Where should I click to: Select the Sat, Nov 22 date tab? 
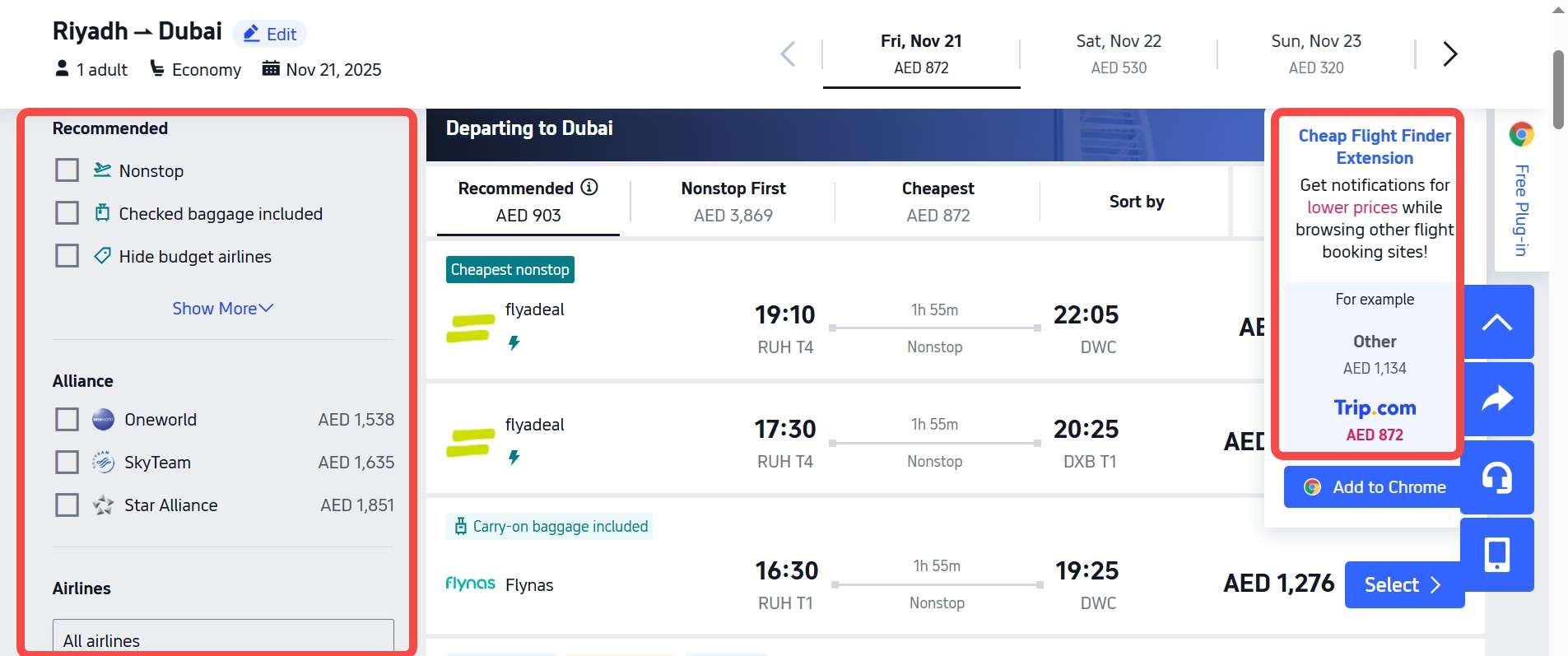1118,54
